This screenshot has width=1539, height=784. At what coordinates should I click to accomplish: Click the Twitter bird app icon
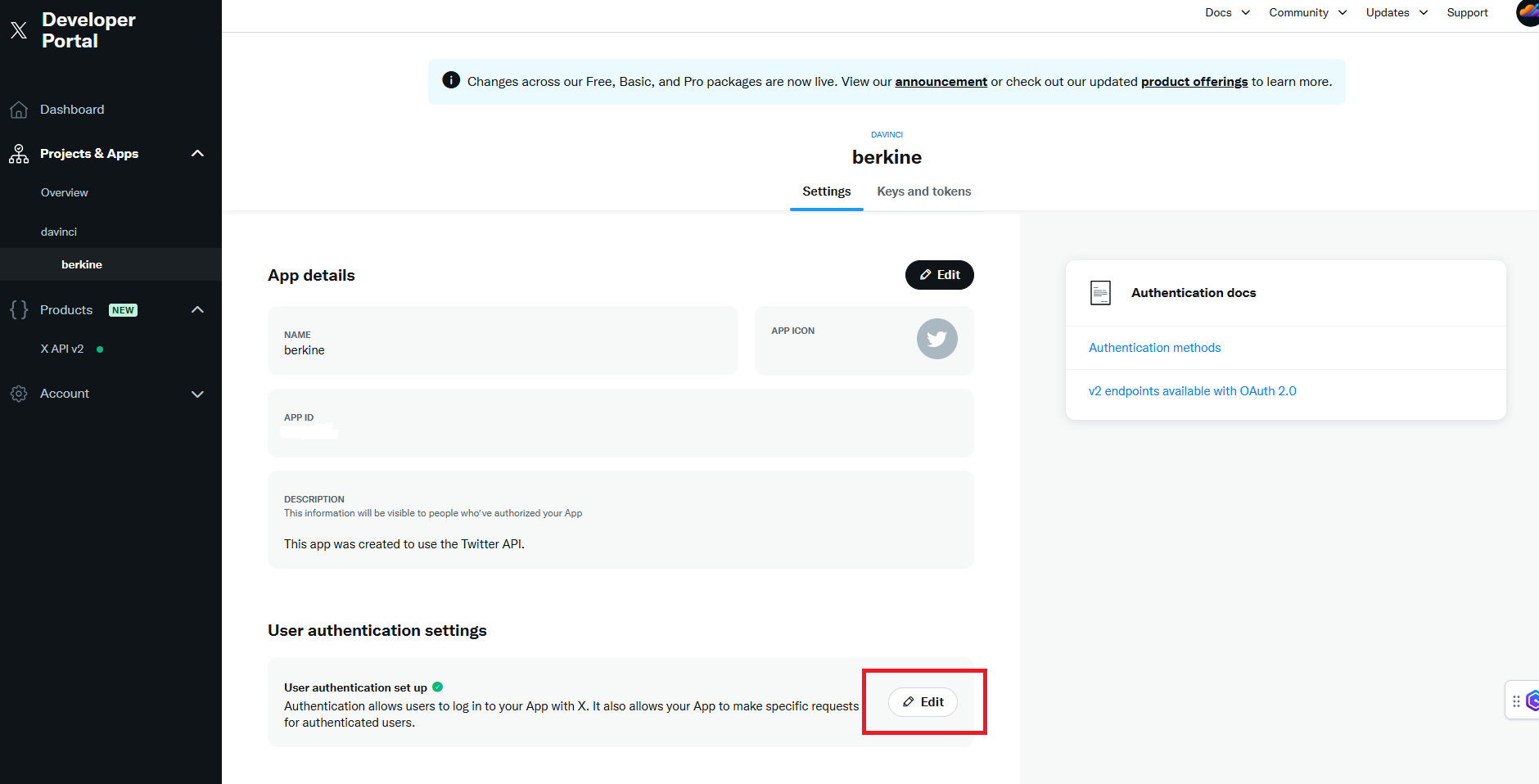coord(936,339)
